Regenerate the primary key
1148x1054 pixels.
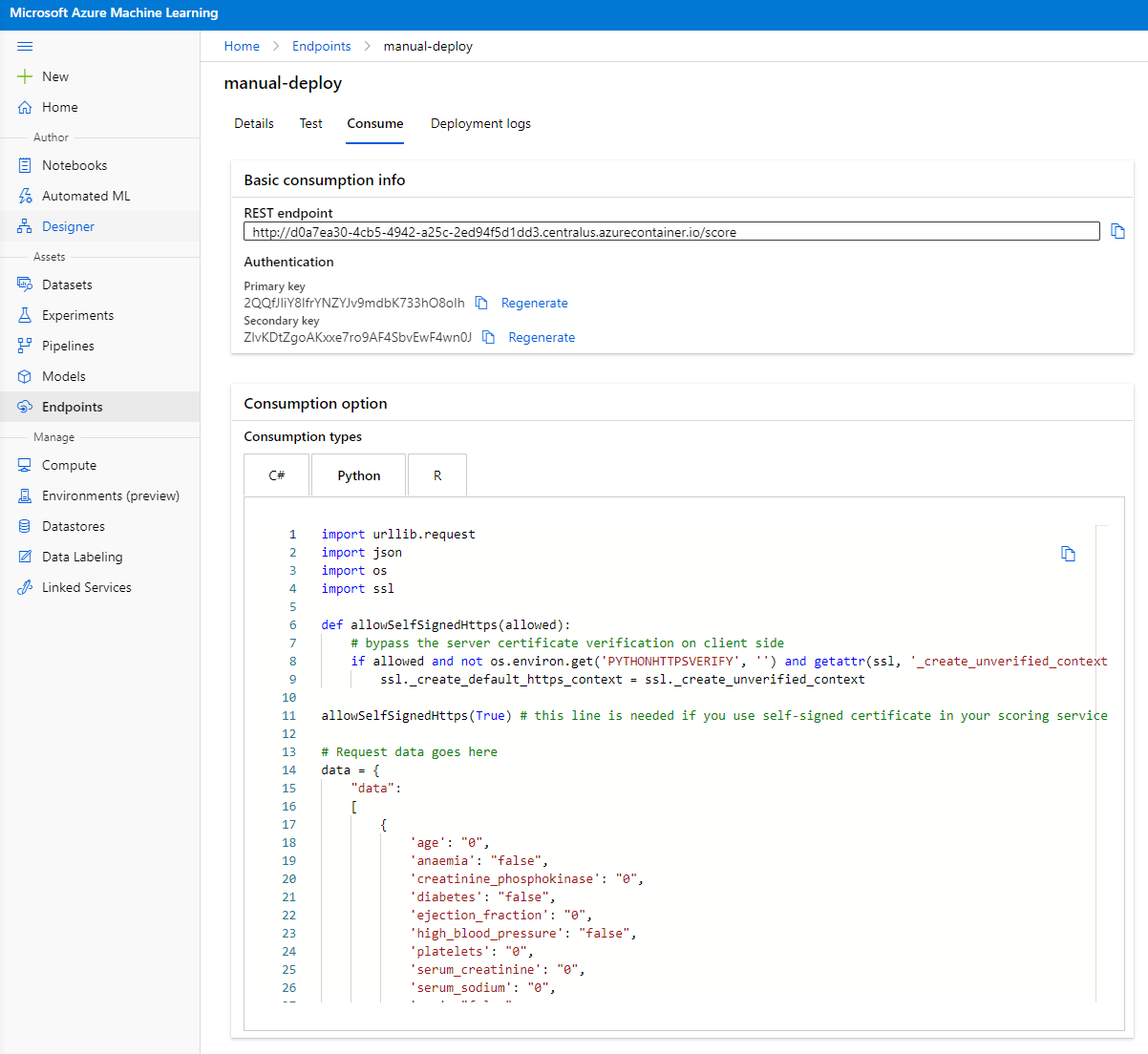pyautogui.click(x=534, y=303)
